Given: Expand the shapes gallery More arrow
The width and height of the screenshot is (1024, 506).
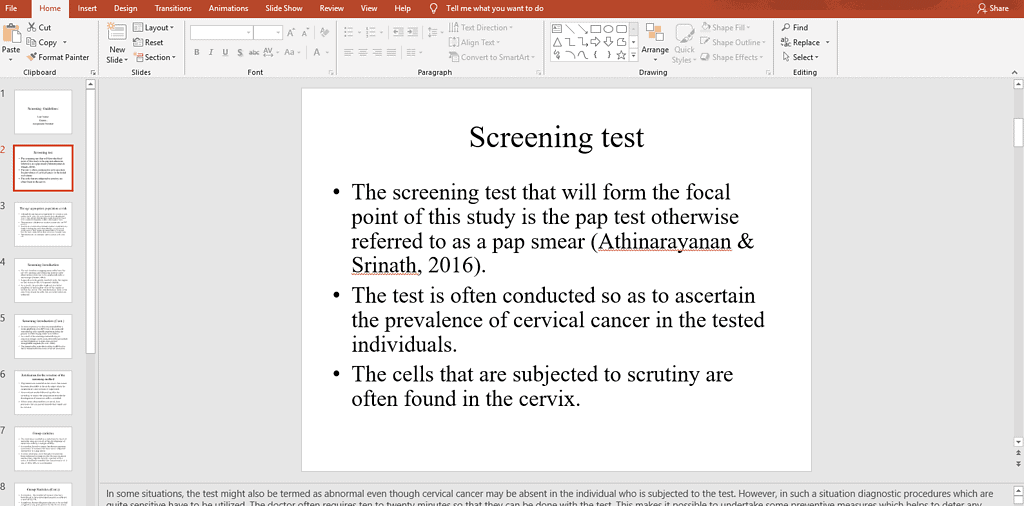Looking at the screenshot, I should click(x=633, y=55).
